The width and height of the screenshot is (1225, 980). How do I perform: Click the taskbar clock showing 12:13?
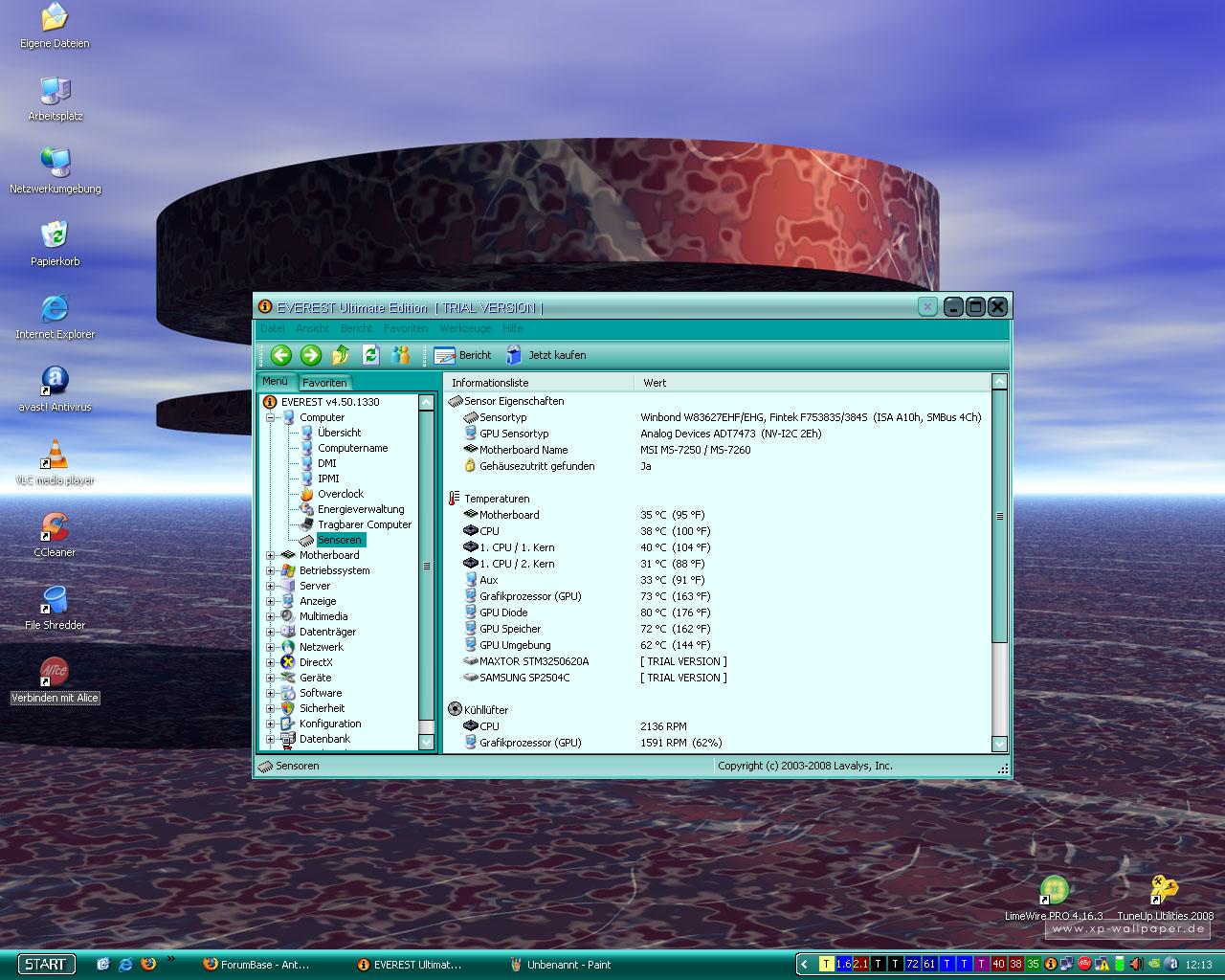[x=1198, y=965]
